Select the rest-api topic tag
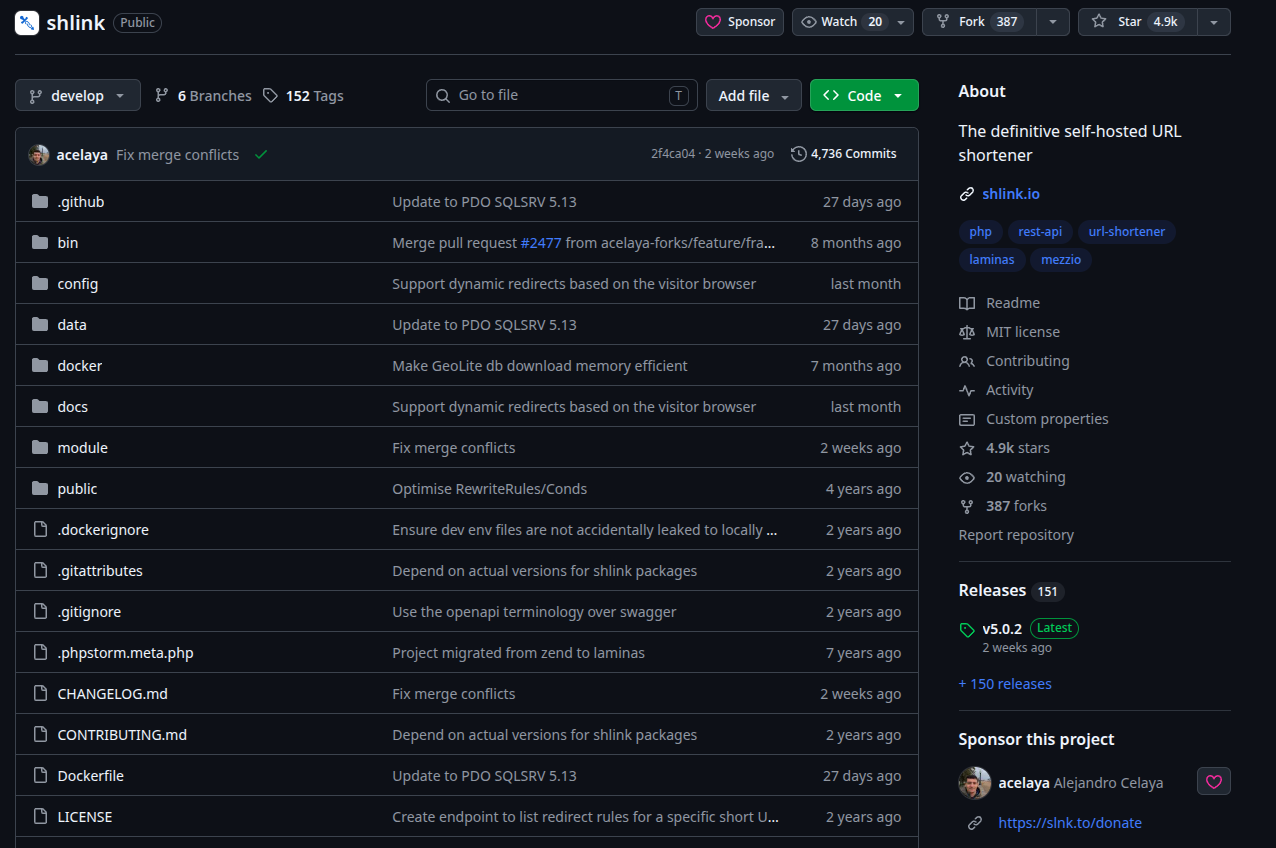Viewport: 1276px width, 848px height. click(x=1040, y=232)
